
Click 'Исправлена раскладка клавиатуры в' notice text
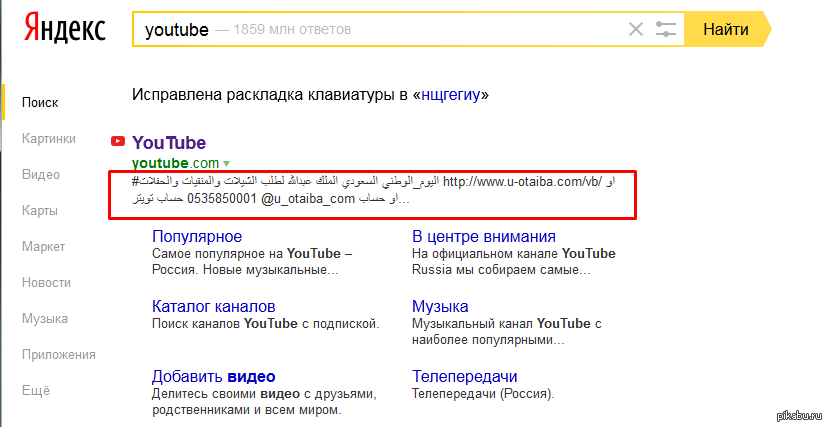(270, 95)
